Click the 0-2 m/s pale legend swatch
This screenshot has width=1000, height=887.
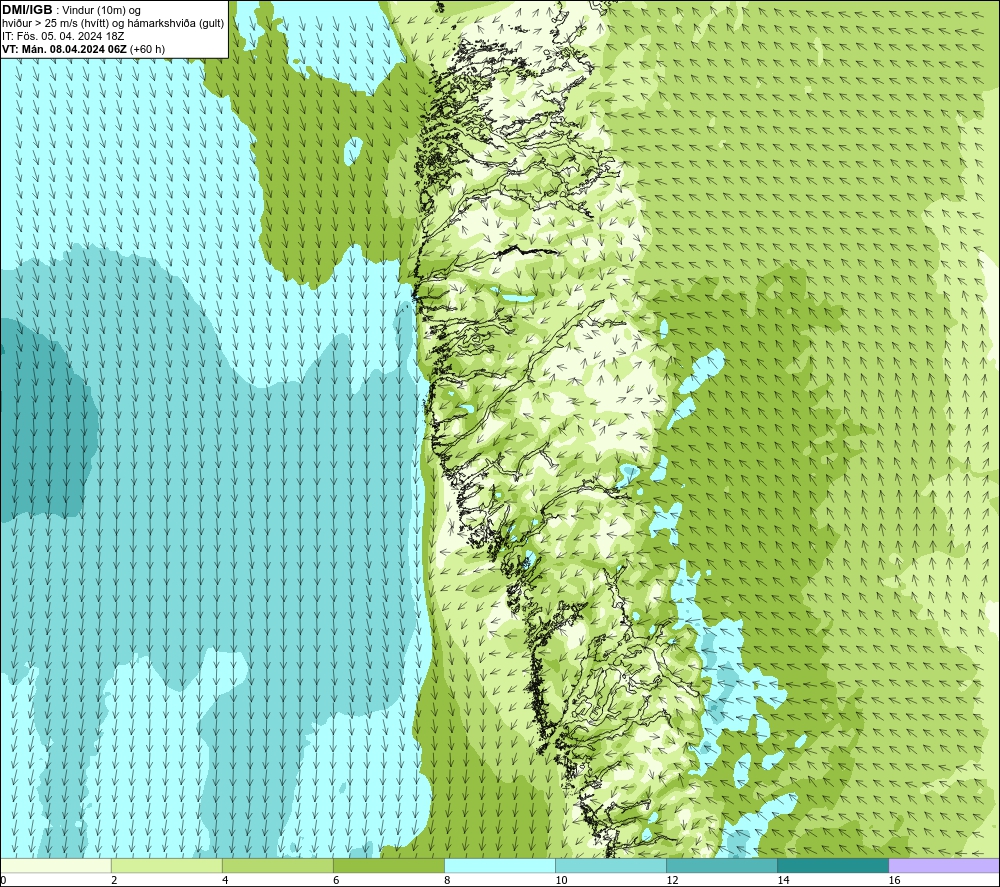point(55,865)
